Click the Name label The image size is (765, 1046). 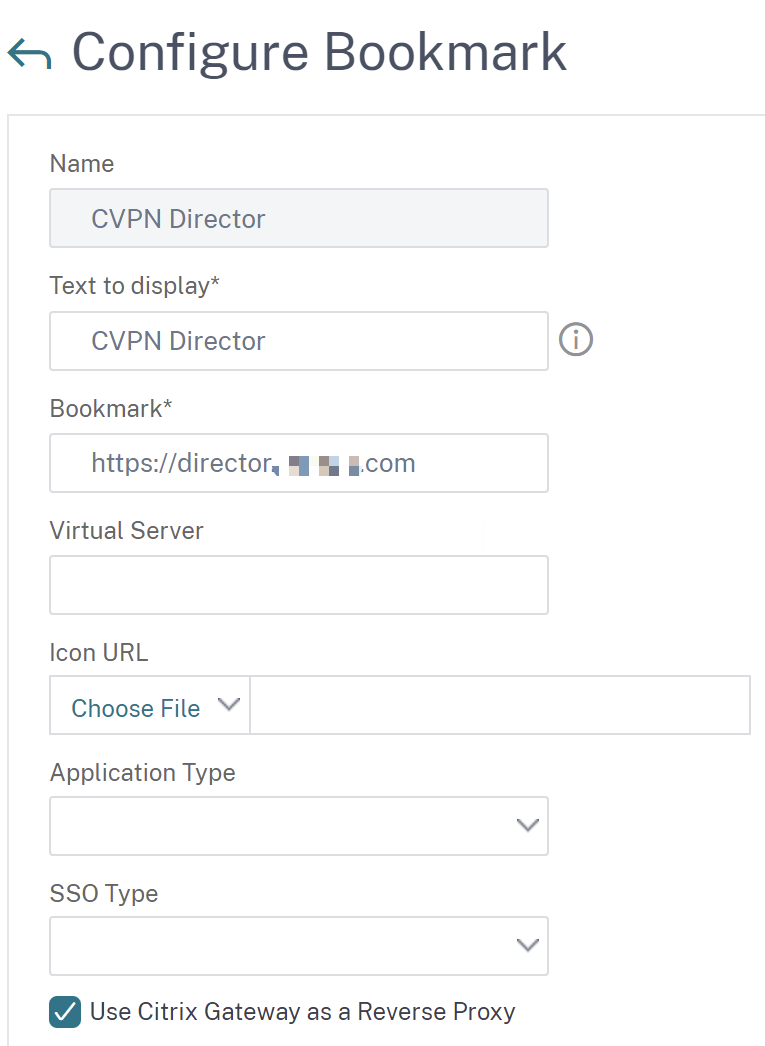click(81, 163)
